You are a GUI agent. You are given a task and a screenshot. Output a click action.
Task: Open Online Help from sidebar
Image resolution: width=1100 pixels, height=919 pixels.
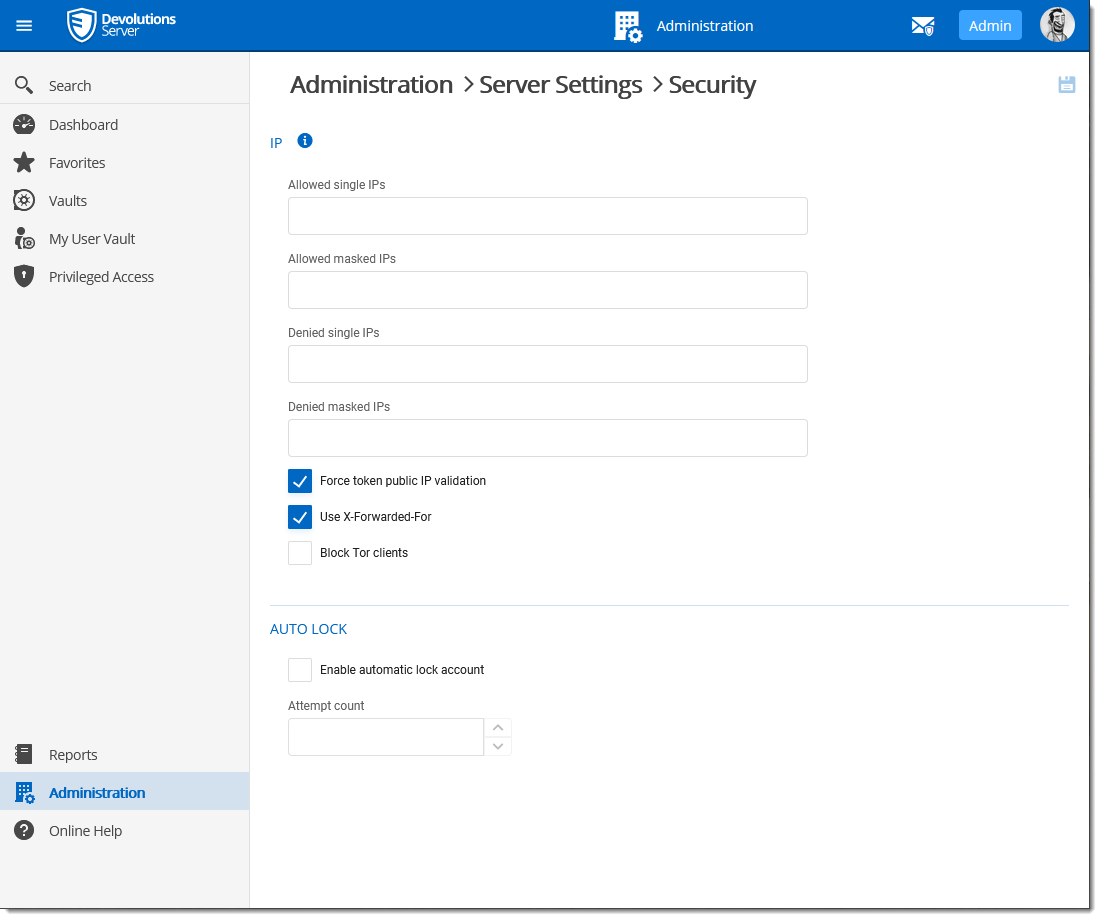[24, 830]
